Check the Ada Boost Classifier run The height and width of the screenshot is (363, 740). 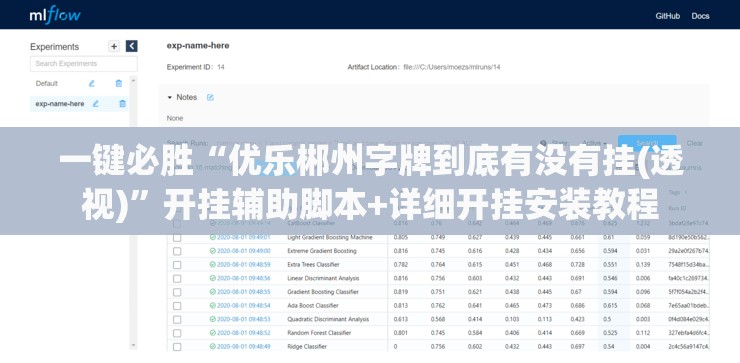[177, 306]
